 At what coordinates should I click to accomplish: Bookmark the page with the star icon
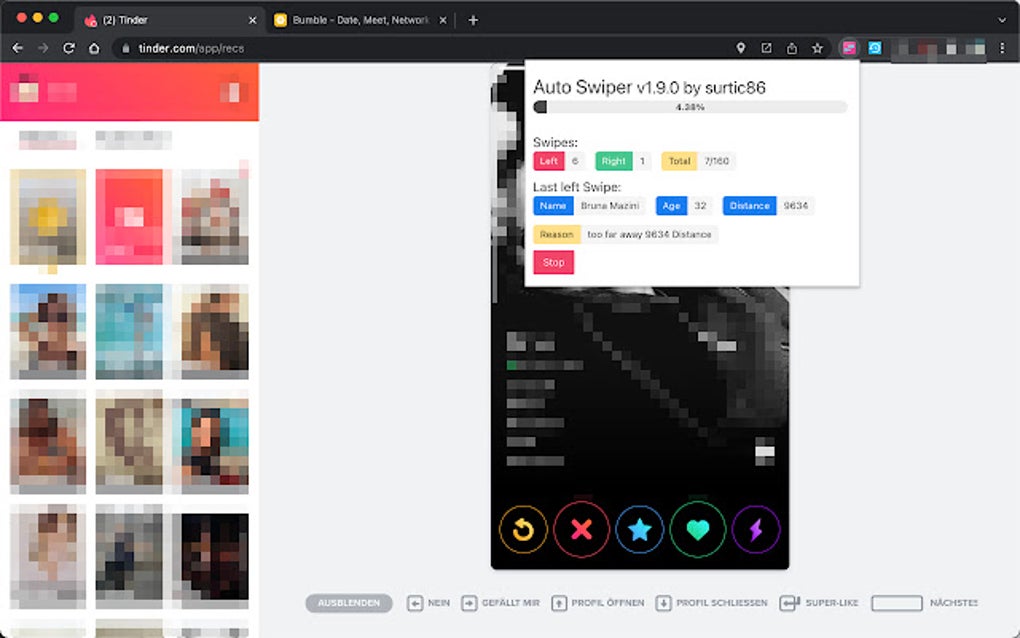tap(819, 47)
